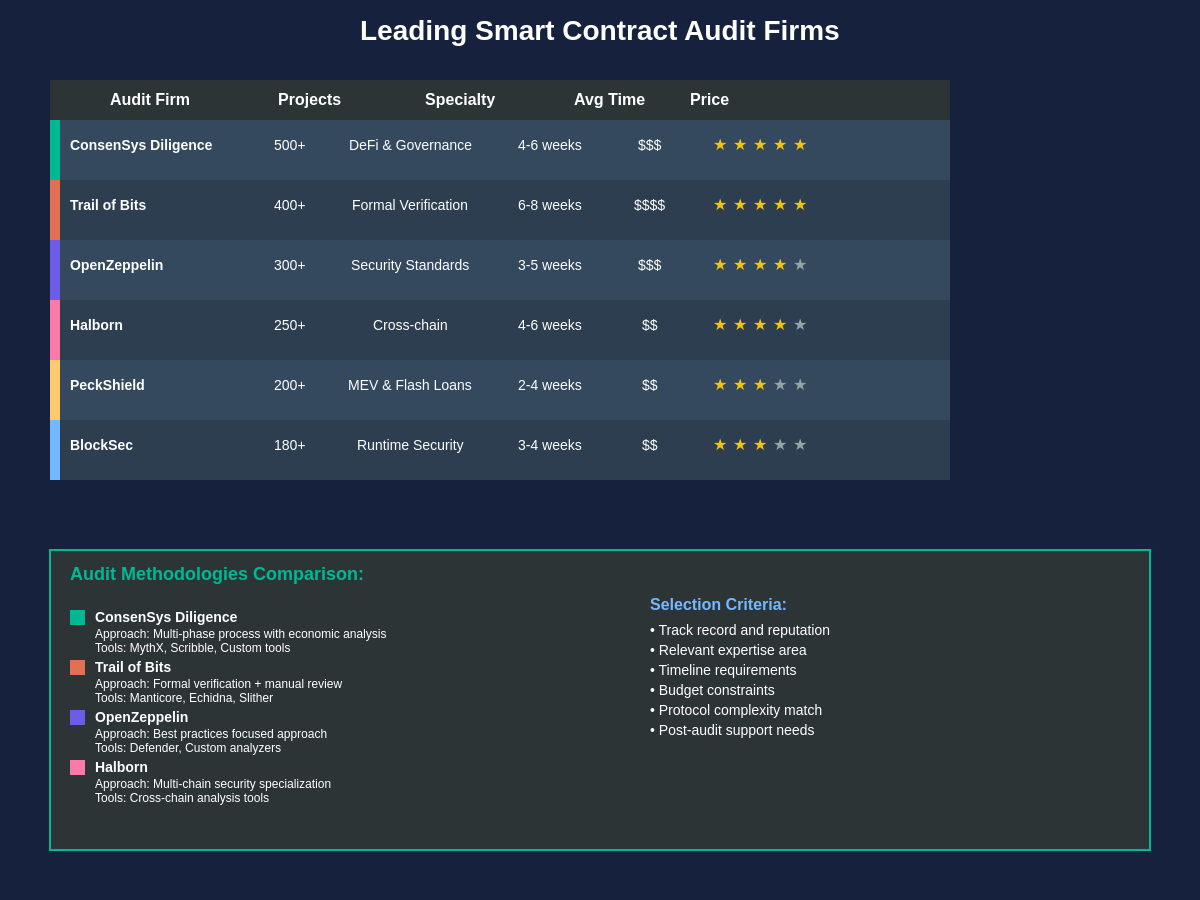The image size is (1200, 900).
Task: Click the 3-5 weeks time cell
Action: point(550,265)
